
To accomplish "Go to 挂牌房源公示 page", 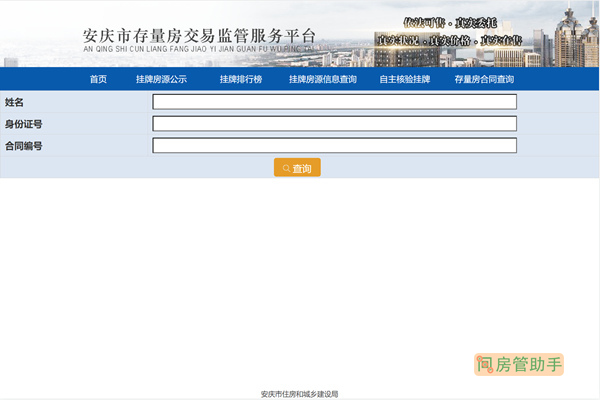I will 161,79.
